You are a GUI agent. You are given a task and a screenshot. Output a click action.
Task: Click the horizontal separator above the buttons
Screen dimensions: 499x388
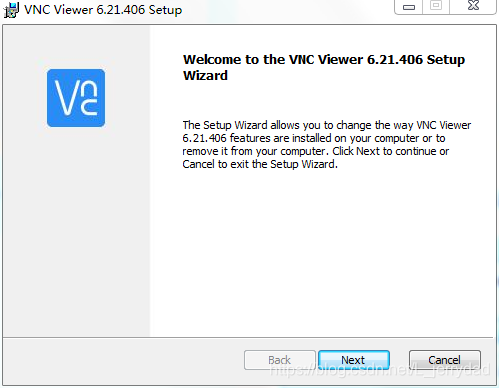(248, 338)
